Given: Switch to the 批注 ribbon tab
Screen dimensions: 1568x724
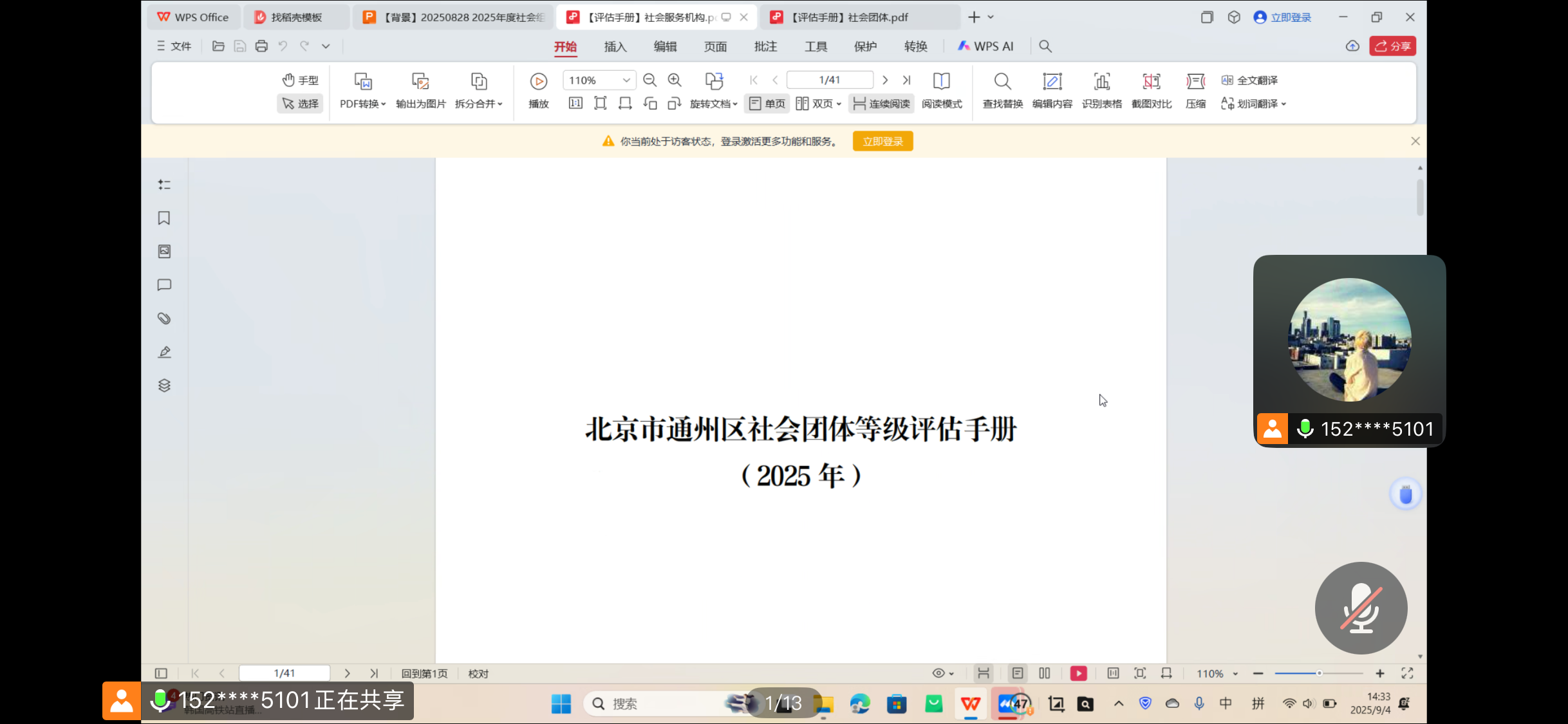Looking at the screenshot, I should point(765,46).
